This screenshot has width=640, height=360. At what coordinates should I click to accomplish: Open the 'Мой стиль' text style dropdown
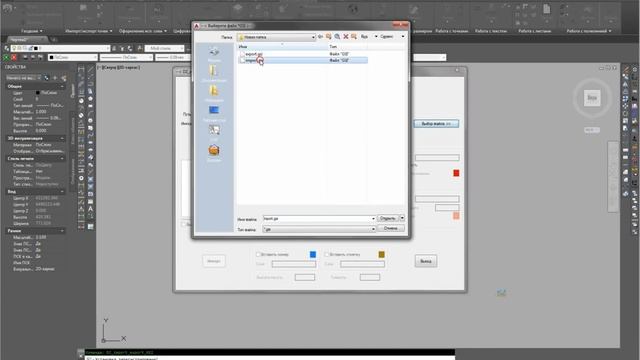[164, 48]
